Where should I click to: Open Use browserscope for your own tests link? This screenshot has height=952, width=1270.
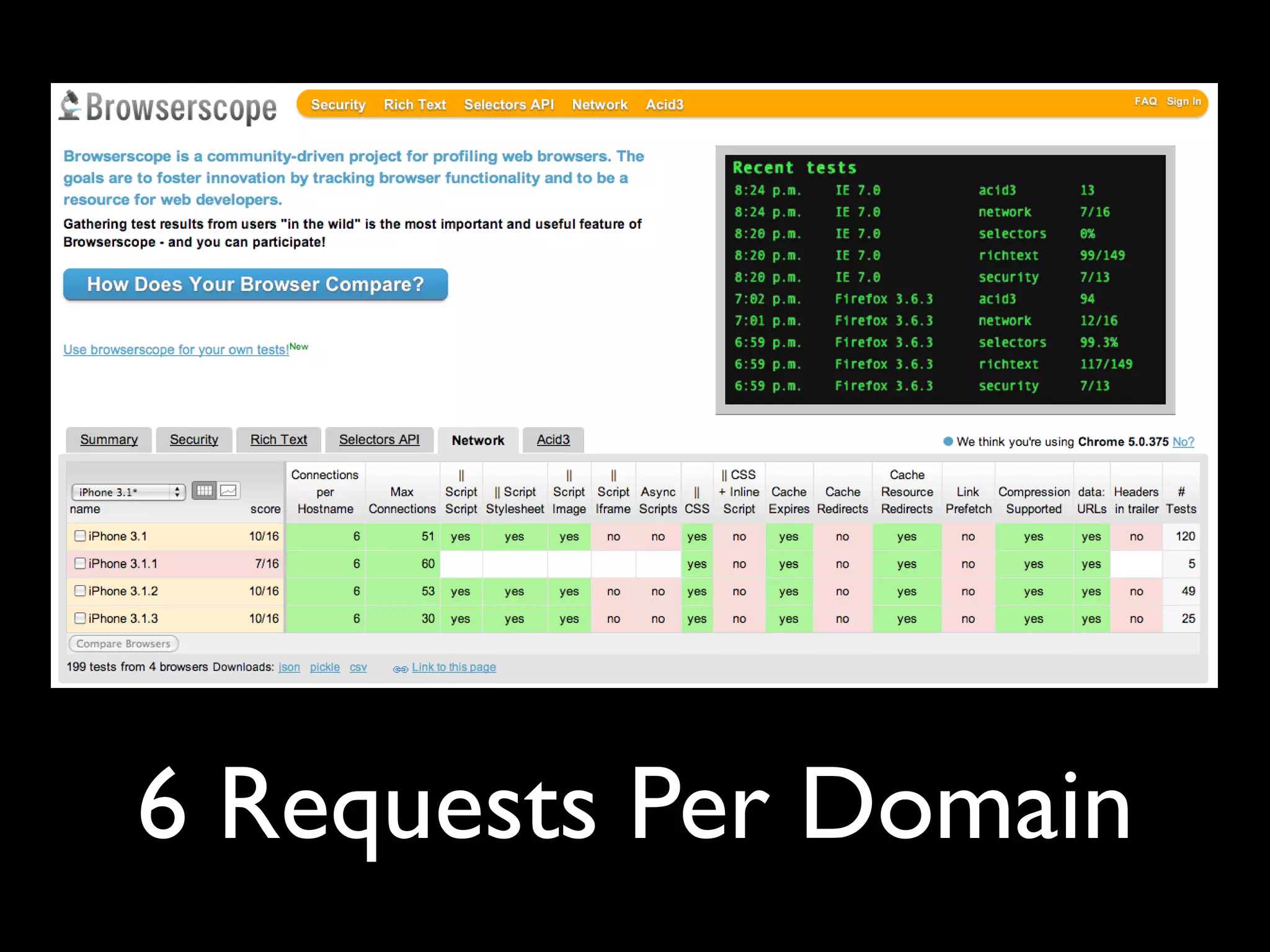176,350
